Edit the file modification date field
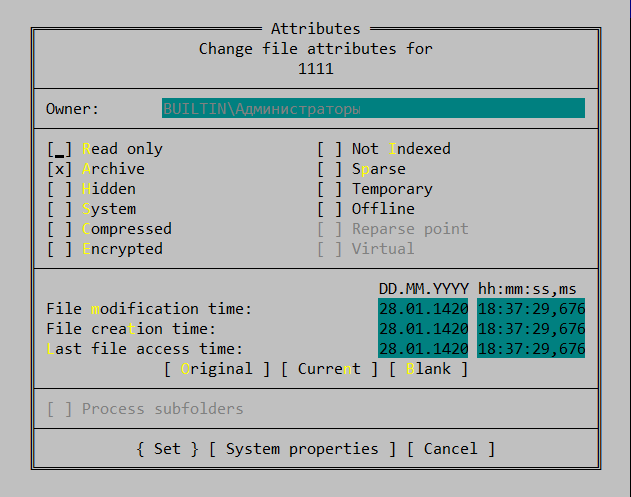Viewport: 631px width, 497px height. tap(423, 309)
